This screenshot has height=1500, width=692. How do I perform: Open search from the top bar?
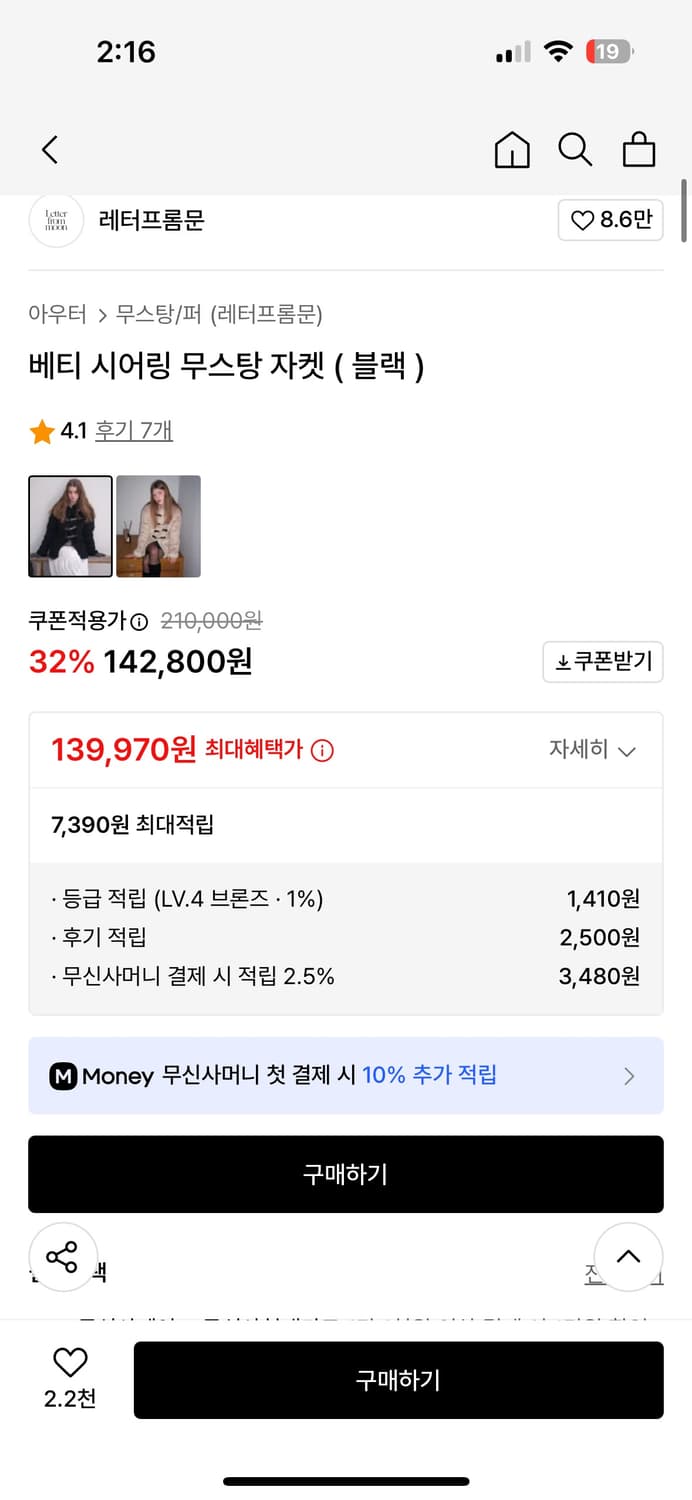coord(575,149)
